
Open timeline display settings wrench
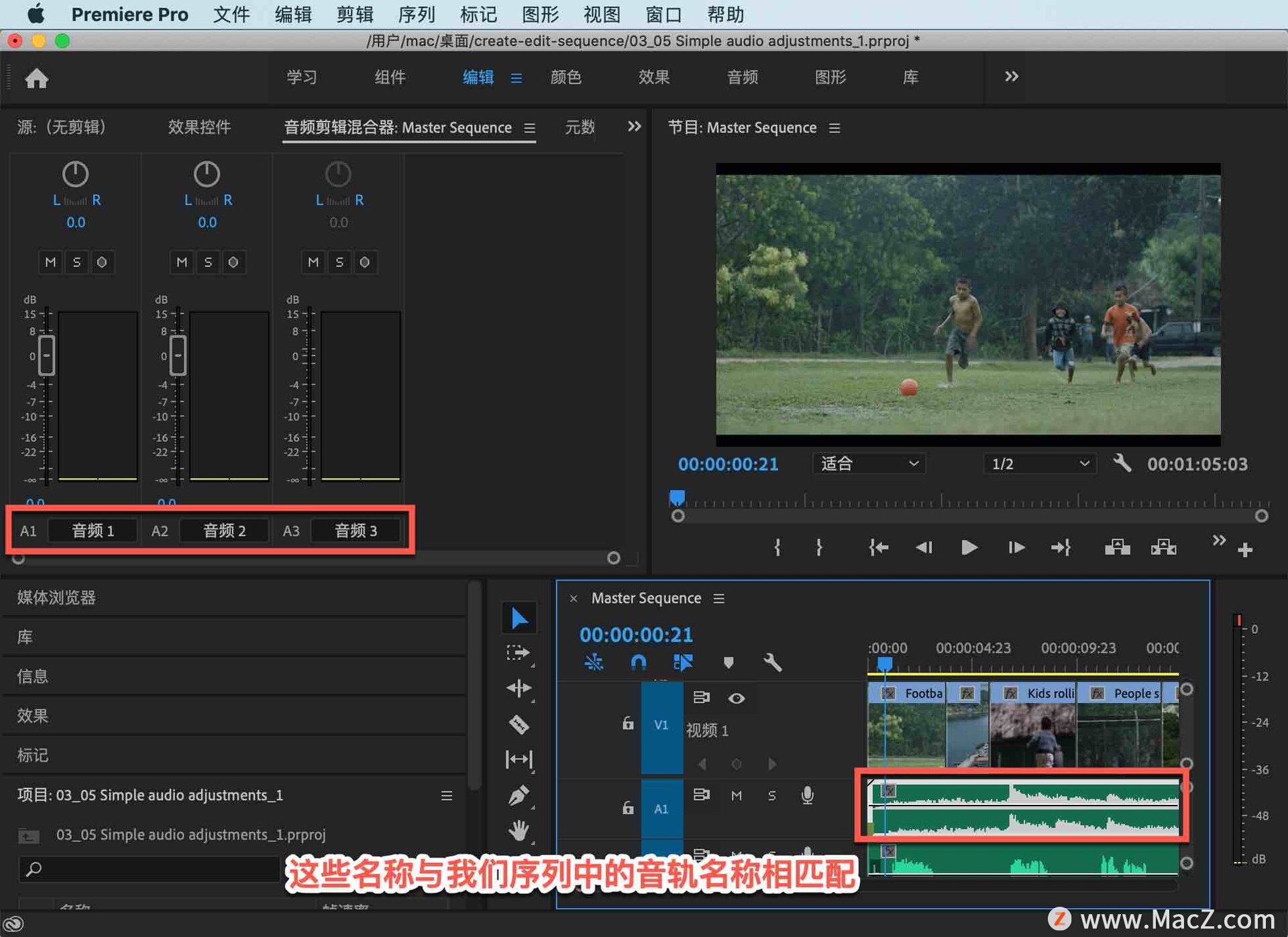pyautogui.click(x=772, y=663)
